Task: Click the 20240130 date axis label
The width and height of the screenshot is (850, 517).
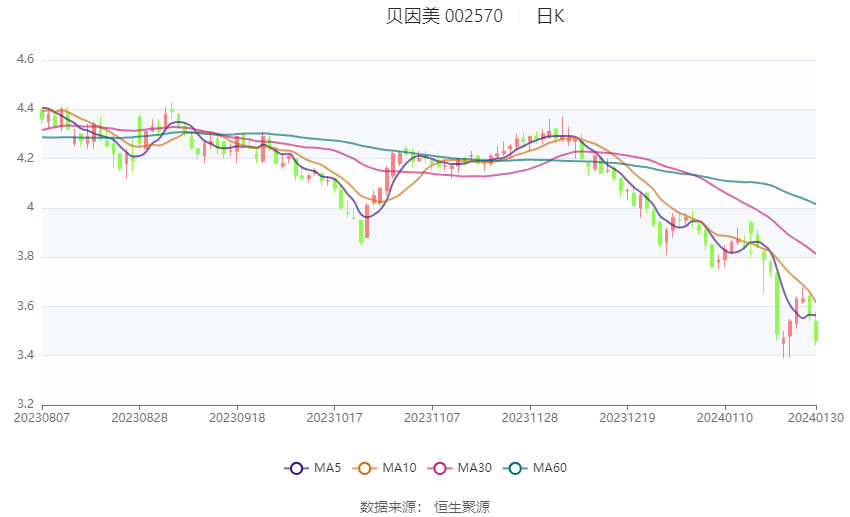Action: click(x=816, y=418)
